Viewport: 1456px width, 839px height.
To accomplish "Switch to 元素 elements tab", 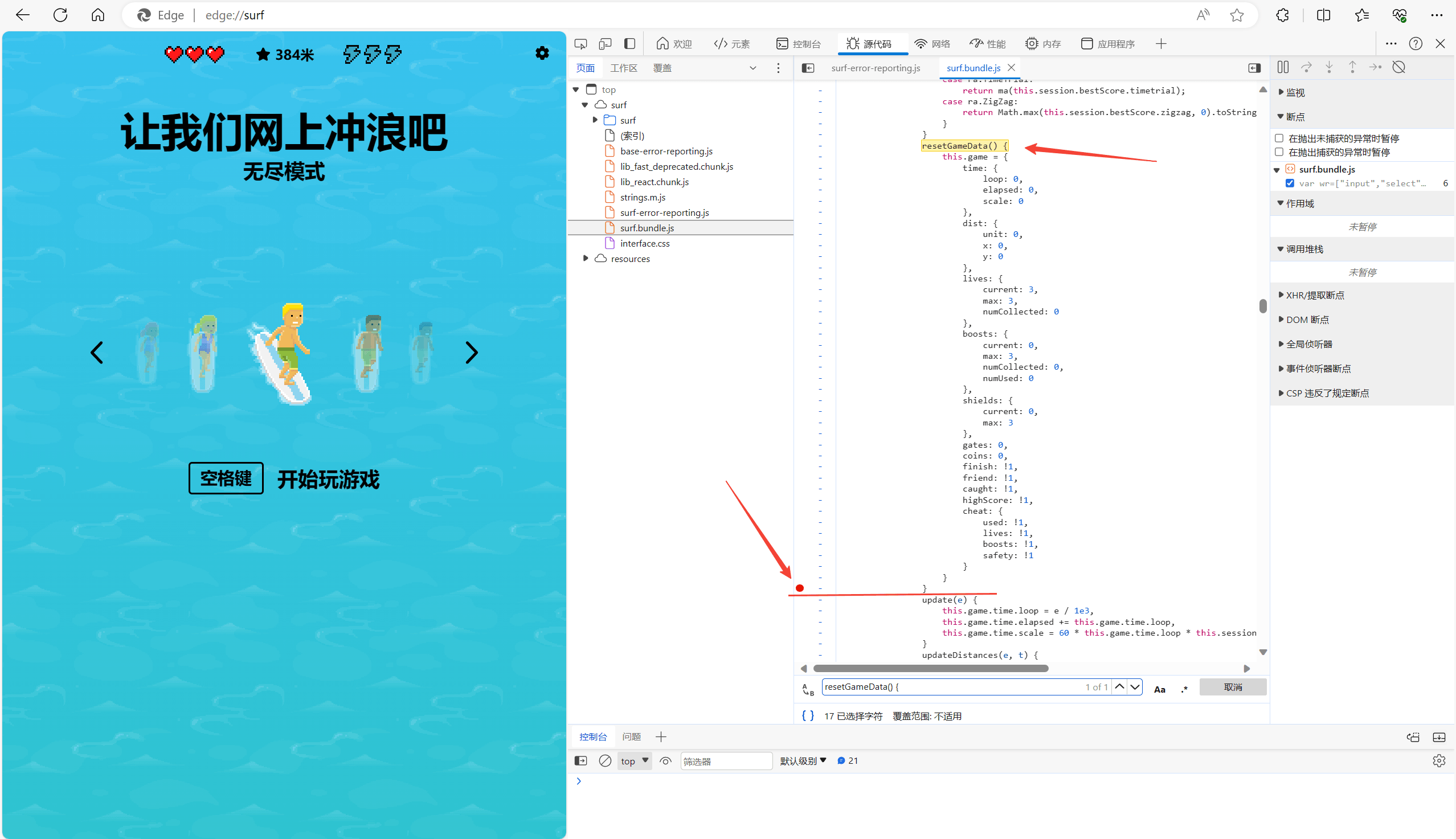I will coord(732,44).
